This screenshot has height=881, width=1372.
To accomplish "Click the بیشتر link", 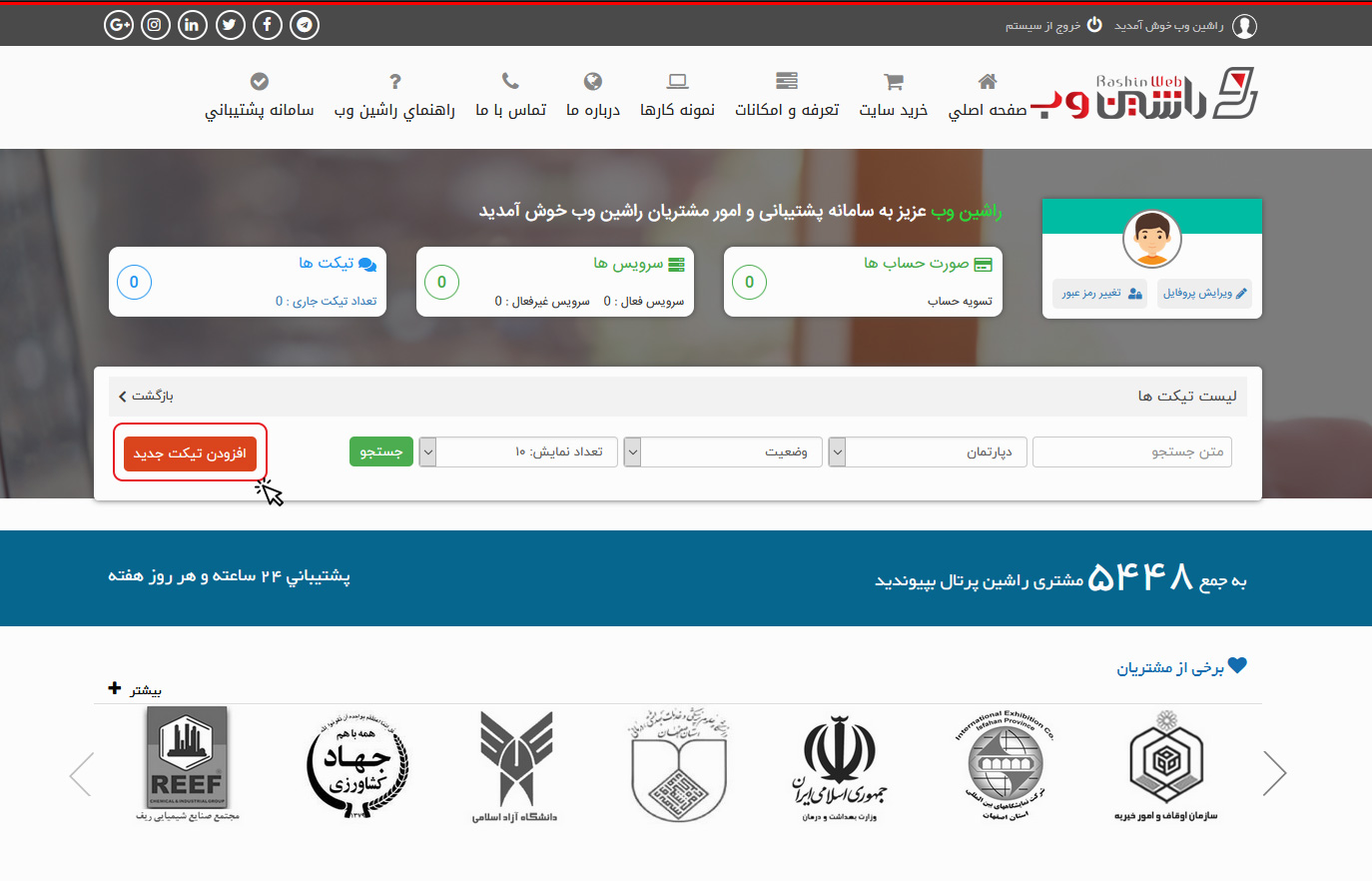I will coord(145,689).
